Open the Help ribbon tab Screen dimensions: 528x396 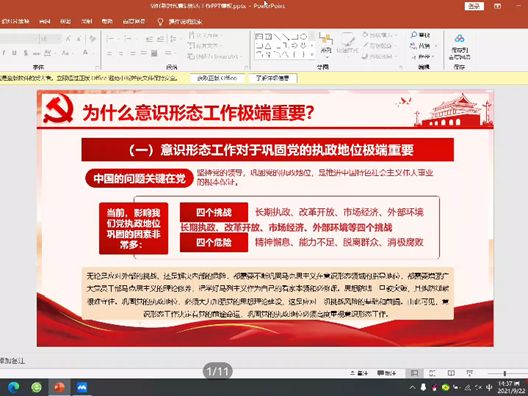(107, 21)
